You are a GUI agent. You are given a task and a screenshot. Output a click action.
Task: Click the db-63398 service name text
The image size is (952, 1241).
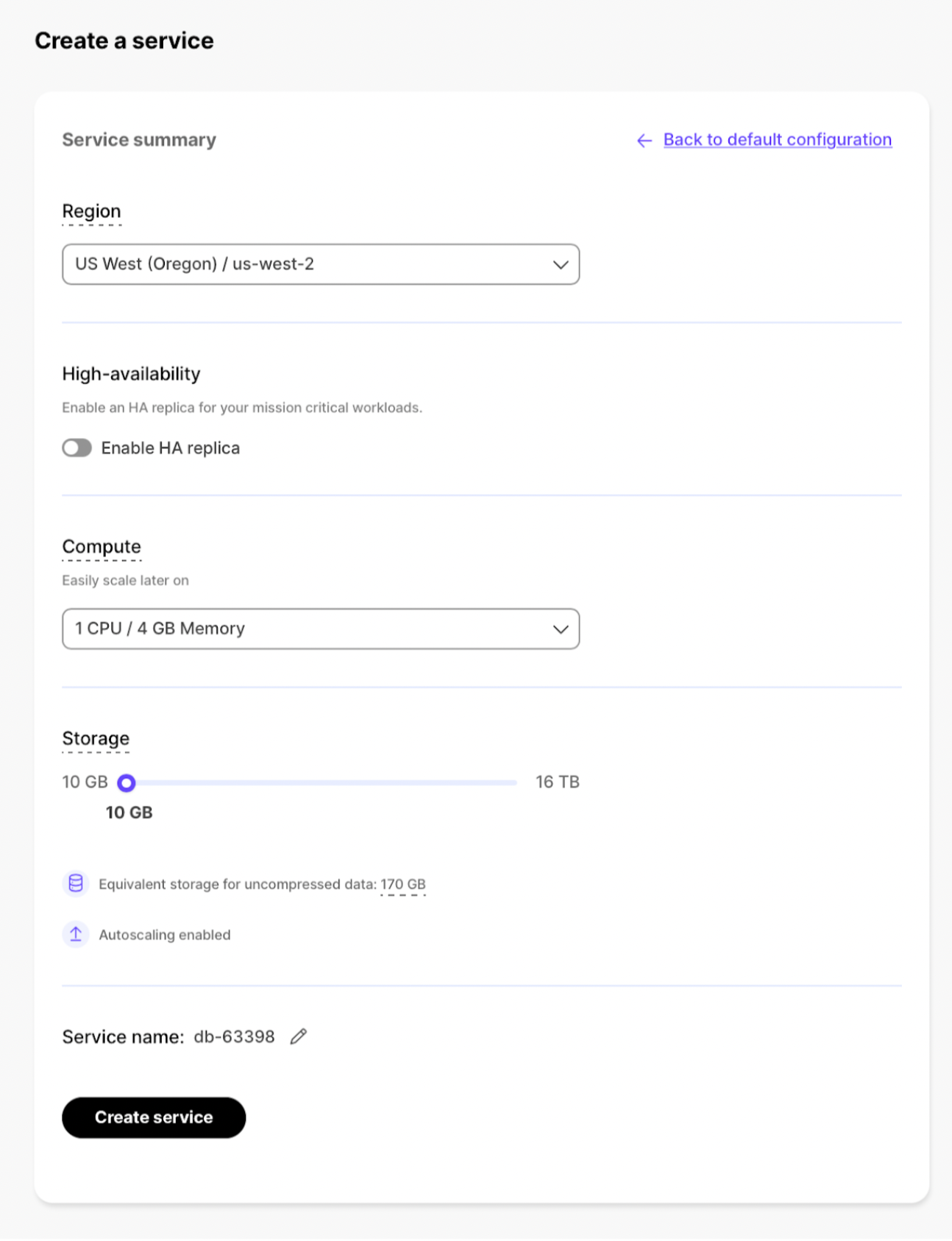click(x=234, y=1037)
